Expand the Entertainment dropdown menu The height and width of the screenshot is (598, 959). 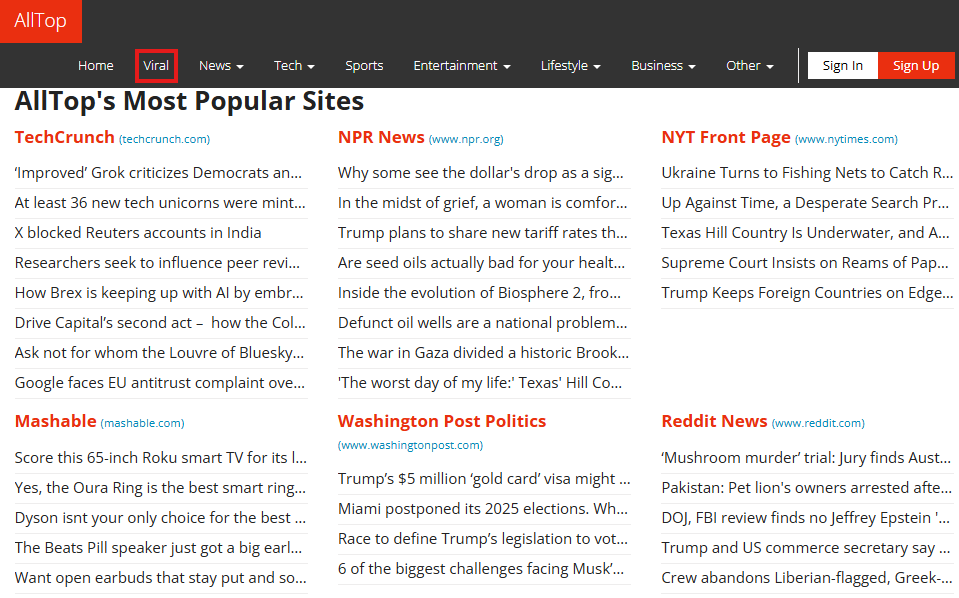462,65
